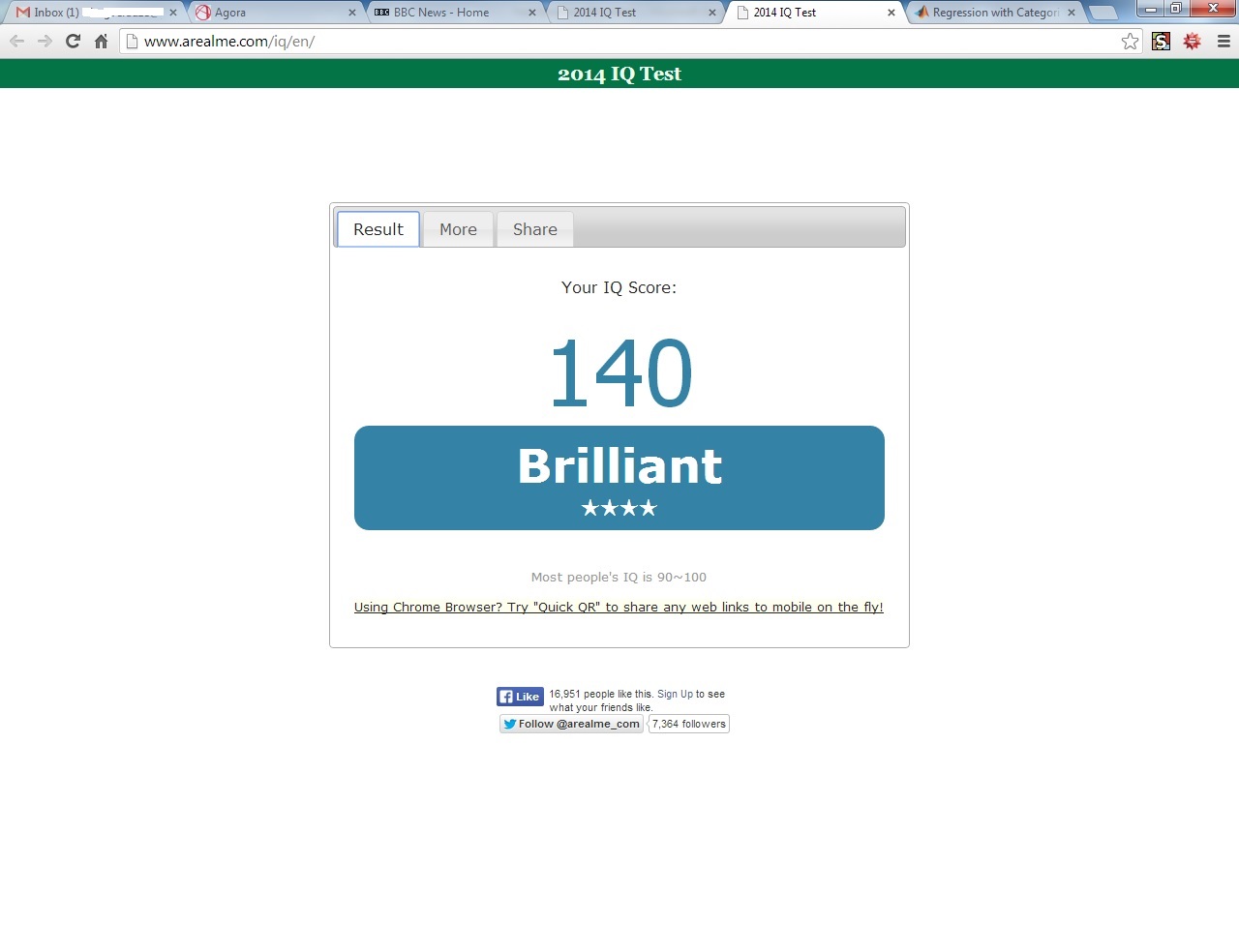Reload the page with the refresh icon

[72, 41]
